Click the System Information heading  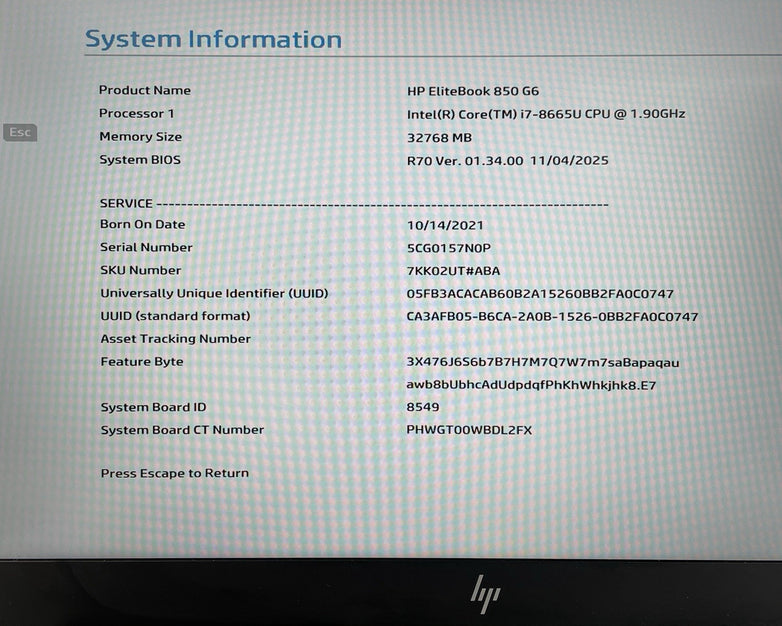213,39
